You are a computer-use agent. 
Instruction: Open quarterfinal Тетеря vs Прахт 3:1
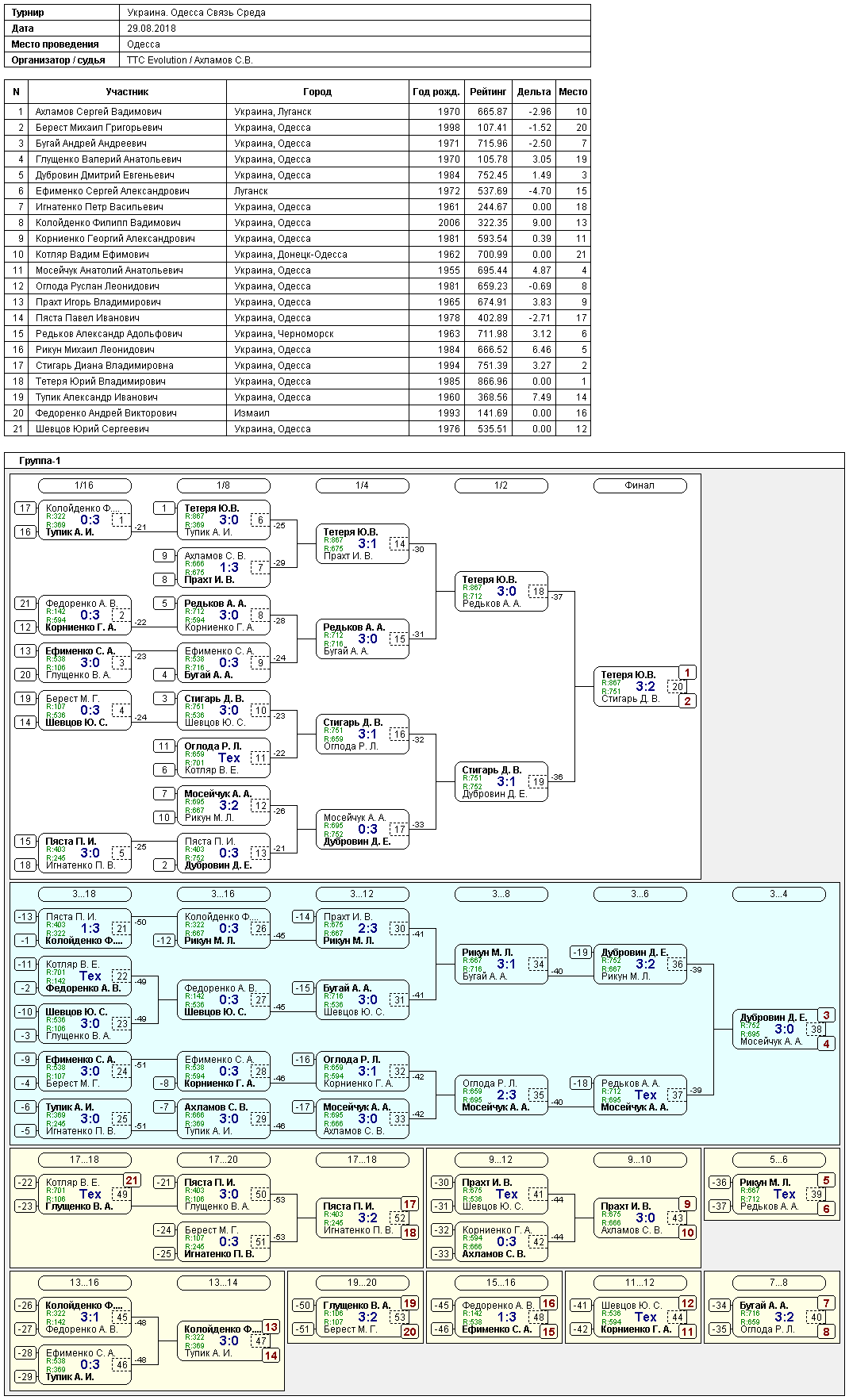362,544
